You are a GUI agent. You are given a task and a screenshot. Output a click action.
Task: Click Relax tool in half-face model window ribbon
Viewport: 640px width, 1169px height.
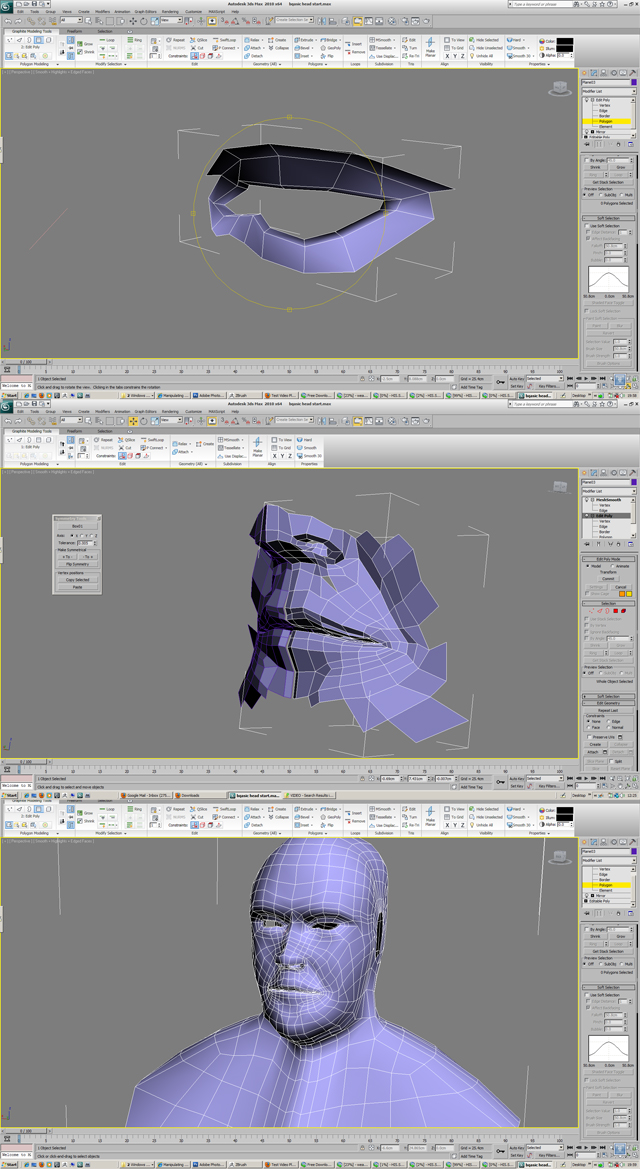(180, 444)
